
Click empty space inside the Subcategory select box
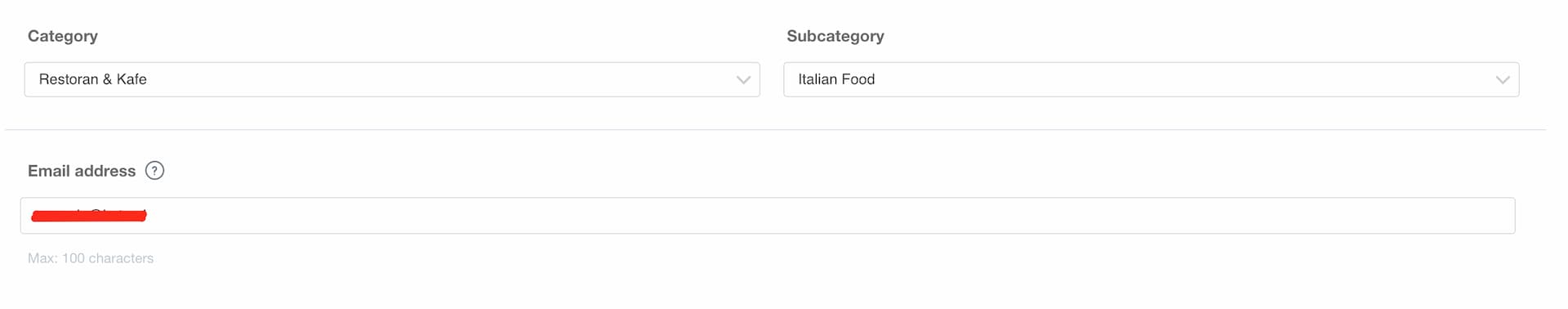click(1184, 79)
